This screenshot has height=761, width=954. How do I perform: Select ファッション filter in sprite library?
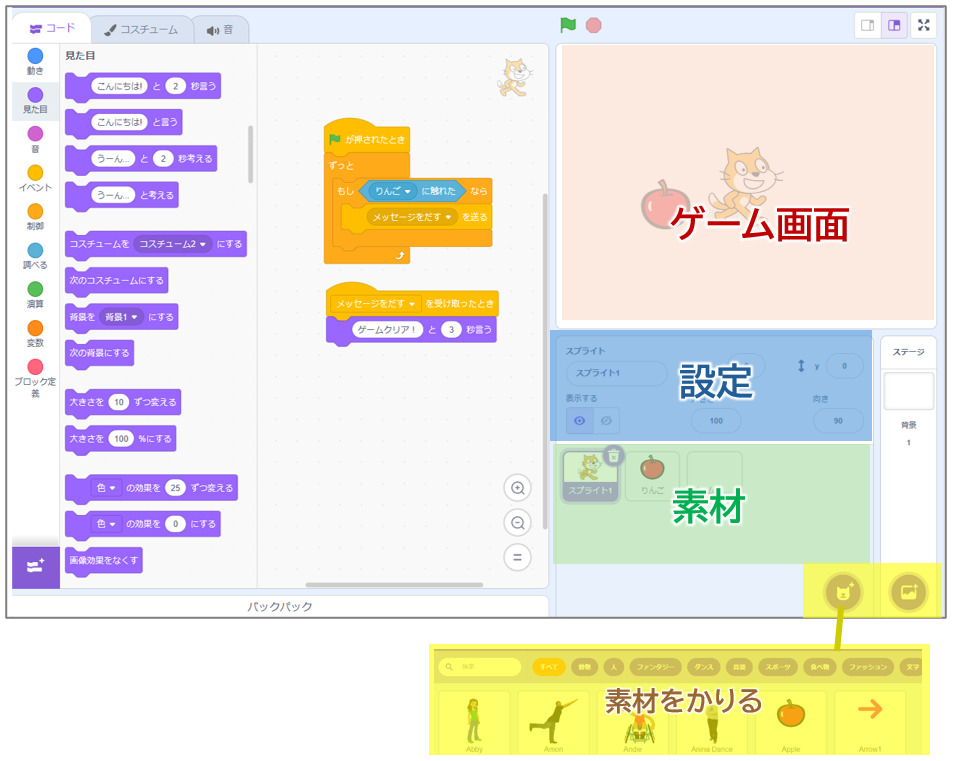[868, 667]
